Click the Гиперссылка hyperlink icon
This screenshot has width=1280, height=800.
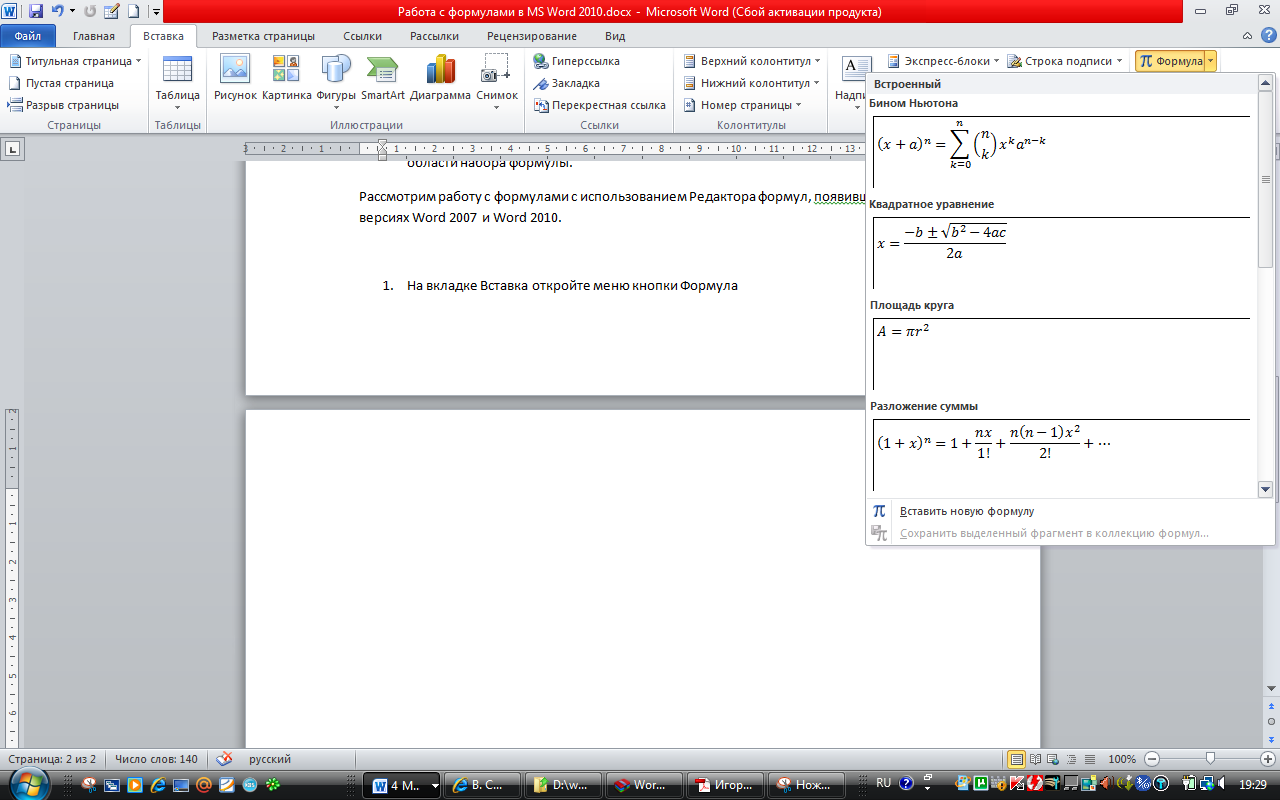(577, 61)
